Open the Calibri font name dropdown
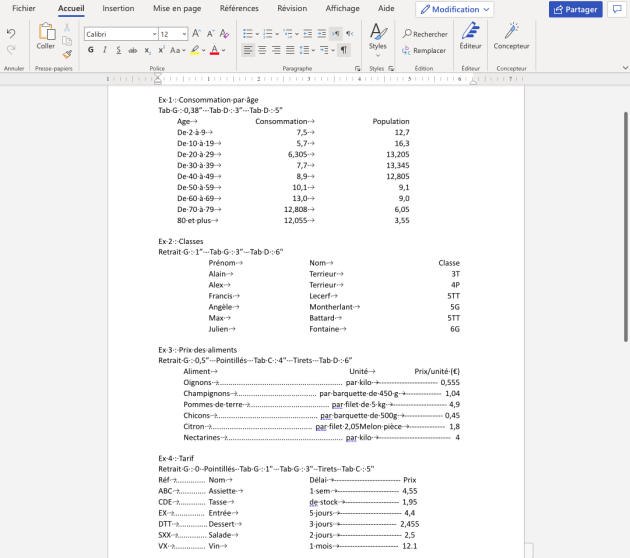This screenshot has width=630, height=558. click(x=121, y=34)
